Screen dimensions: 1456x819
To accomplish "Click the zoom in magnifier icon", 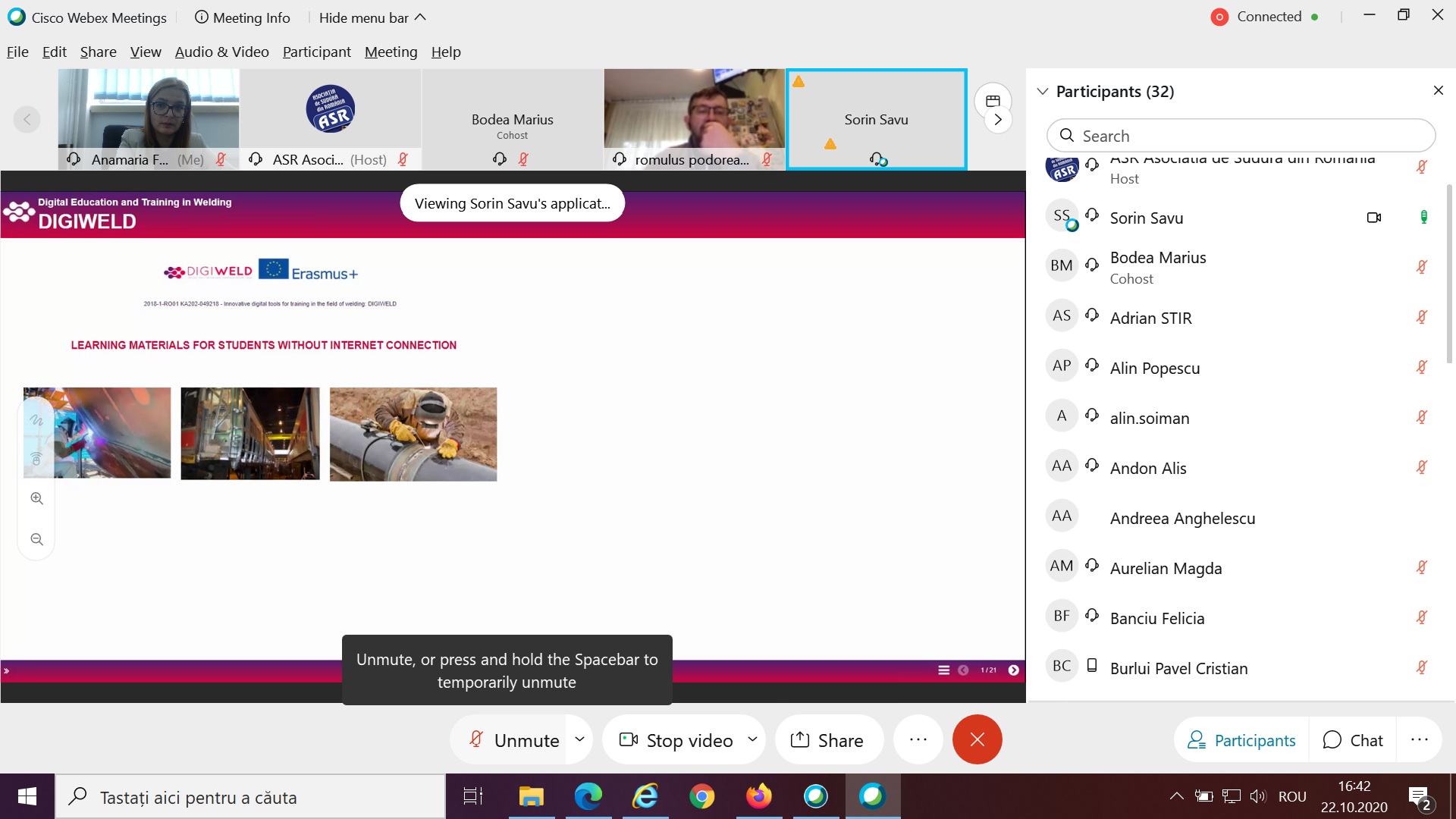I will tap(36, 498).
